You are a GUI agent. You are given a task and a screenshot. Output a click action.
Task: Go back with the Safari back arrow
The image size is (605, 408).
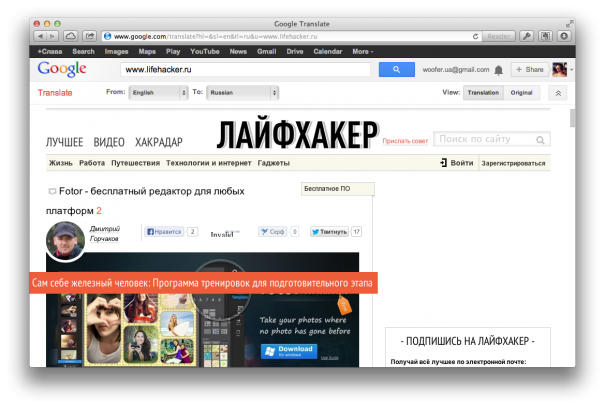click(40, 36)
